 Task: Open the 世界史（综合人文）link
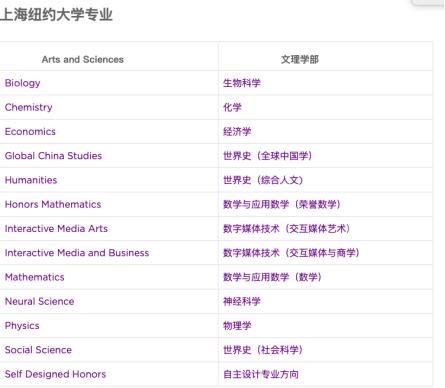coord(263,180)
